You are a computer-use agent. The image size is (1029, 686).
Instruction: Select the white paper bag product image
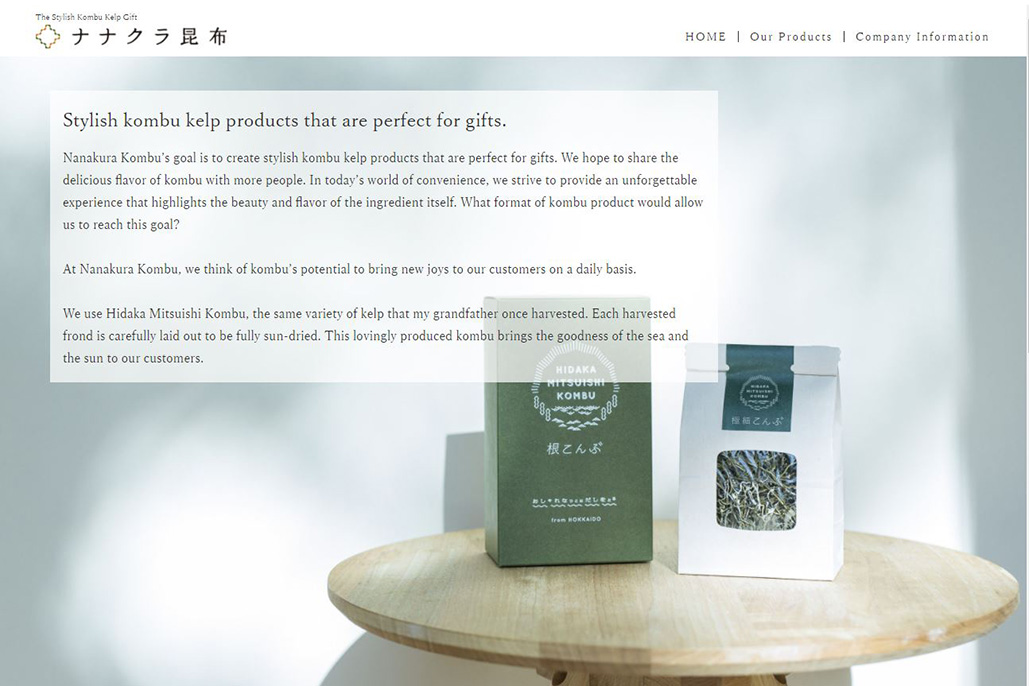click(x=760, y=462)
